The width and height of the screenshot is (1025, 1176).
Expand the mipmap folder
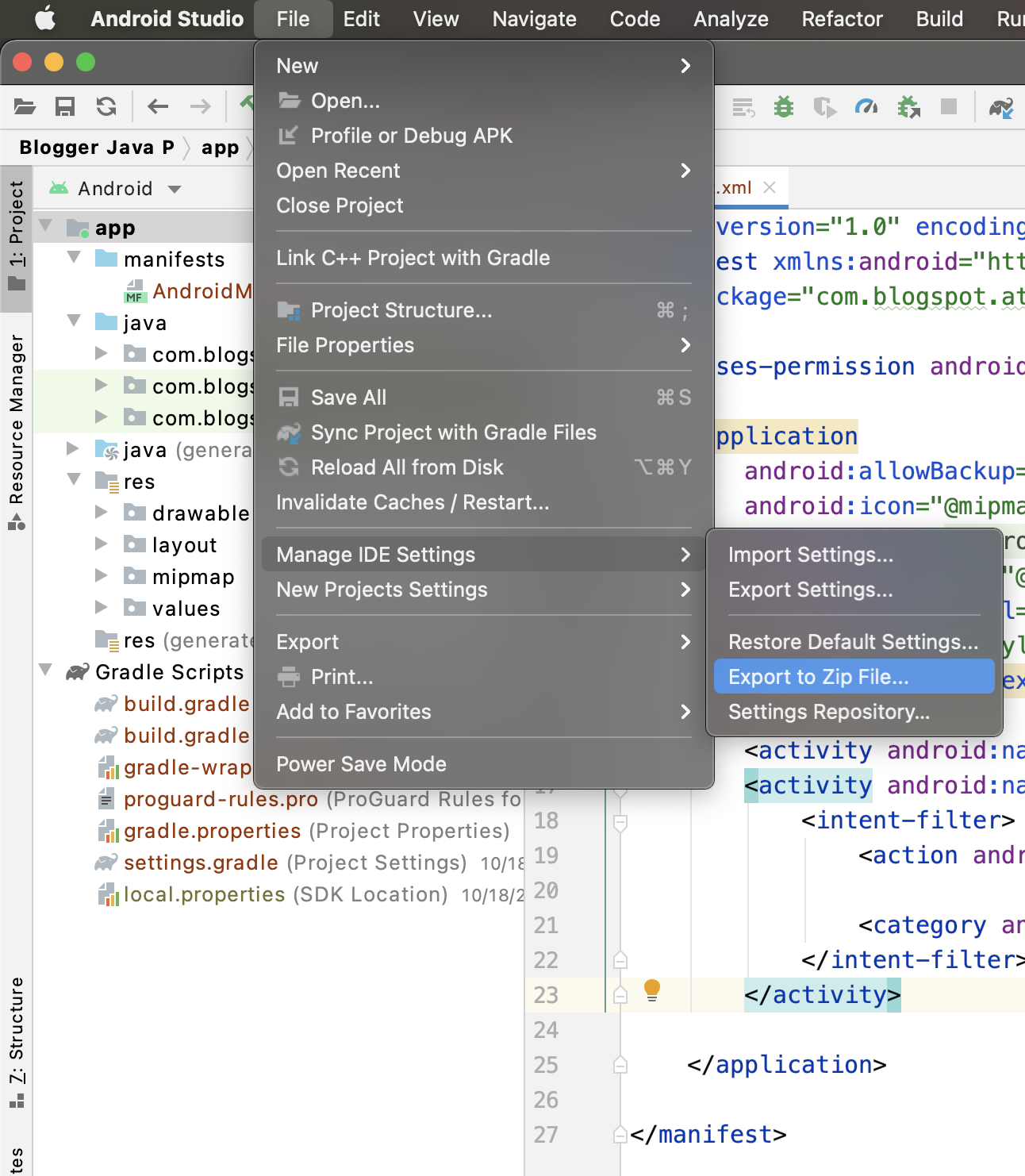101,575
